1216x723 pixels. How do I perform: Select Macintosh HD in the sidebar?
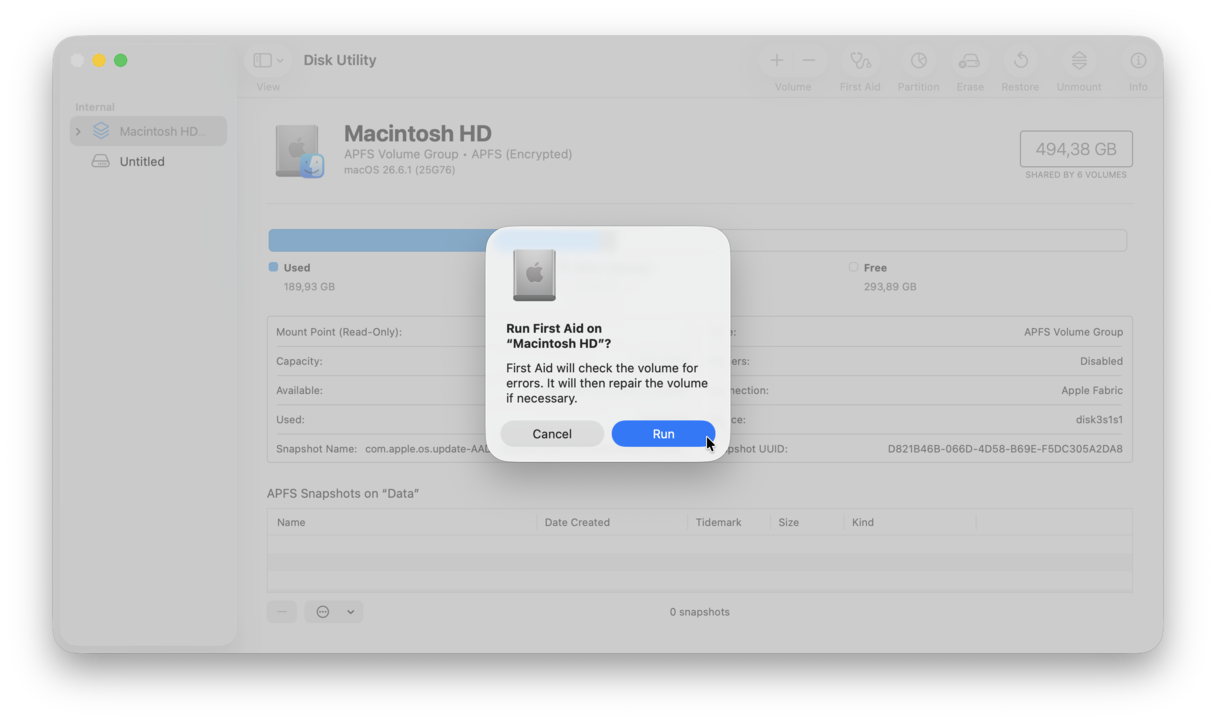click(x=149, y=131)
